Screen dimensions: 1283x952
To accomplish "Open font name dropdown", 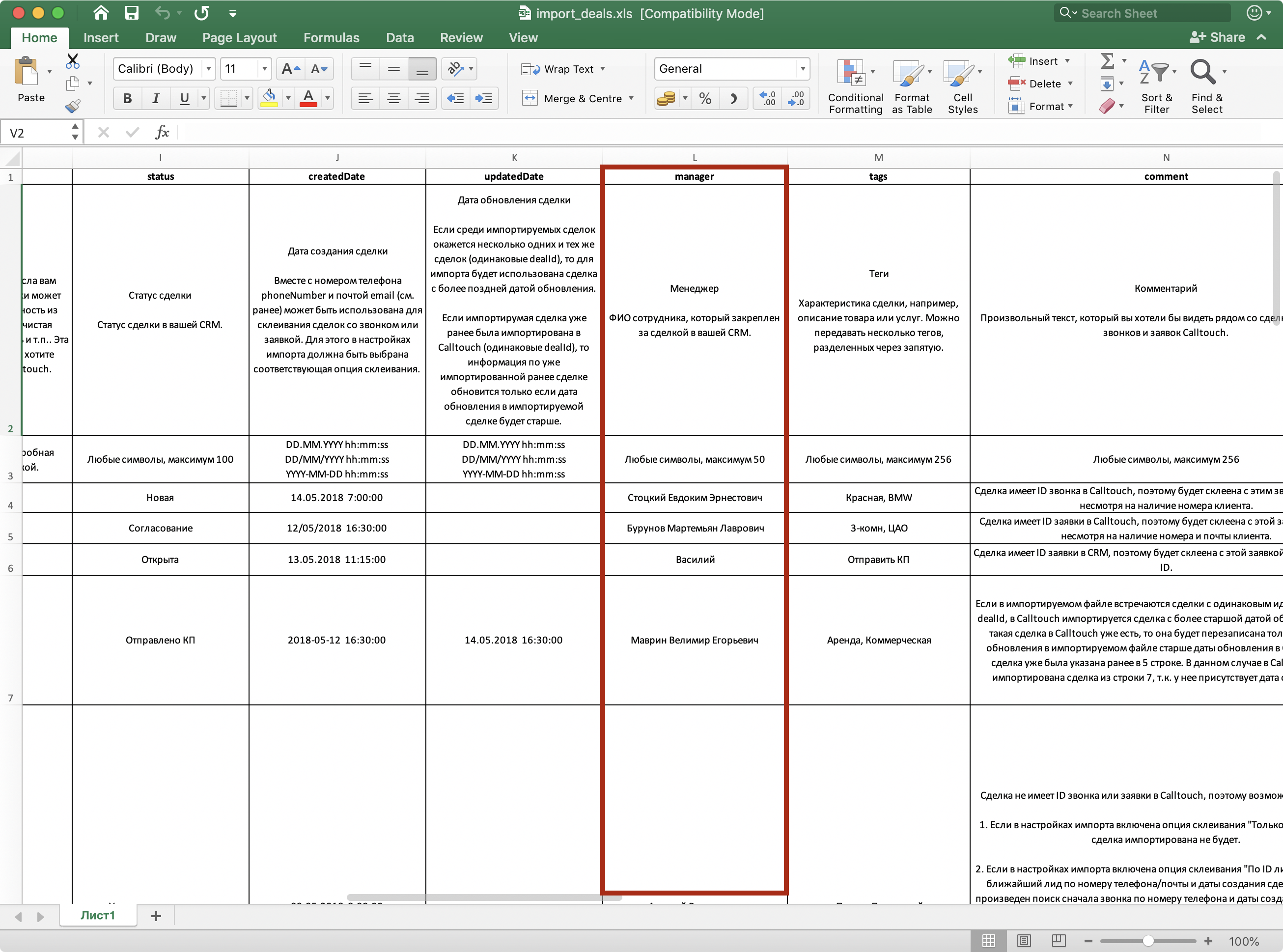I will point(209,69).
